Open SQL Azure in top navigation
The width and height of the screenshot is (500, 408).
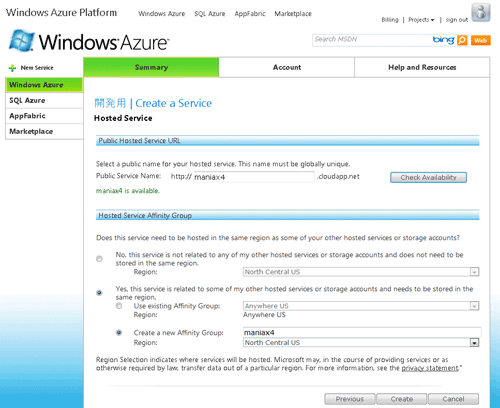(210, 14)
